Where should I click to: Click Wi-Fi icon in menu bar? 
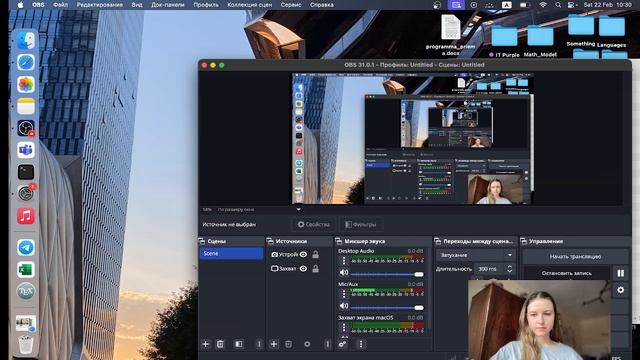click(543, 5)
